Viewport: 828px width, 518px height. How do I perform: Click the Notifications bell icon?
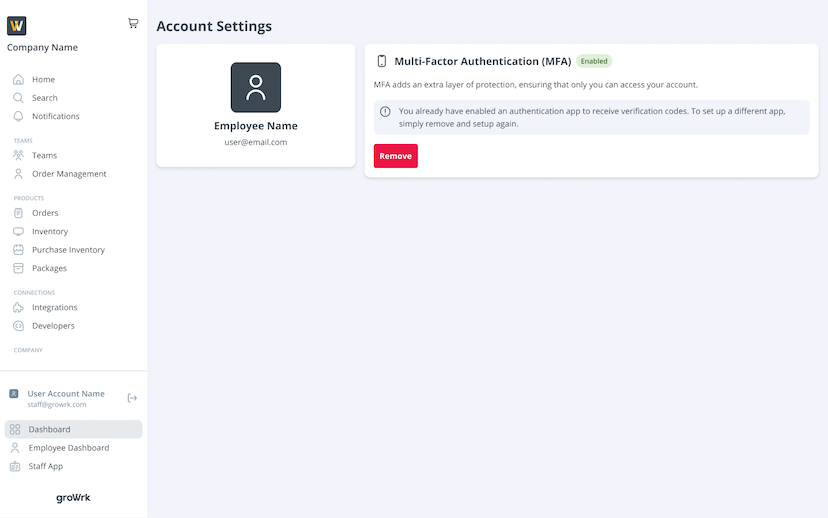pyautogui.click(x=18, y=116)
